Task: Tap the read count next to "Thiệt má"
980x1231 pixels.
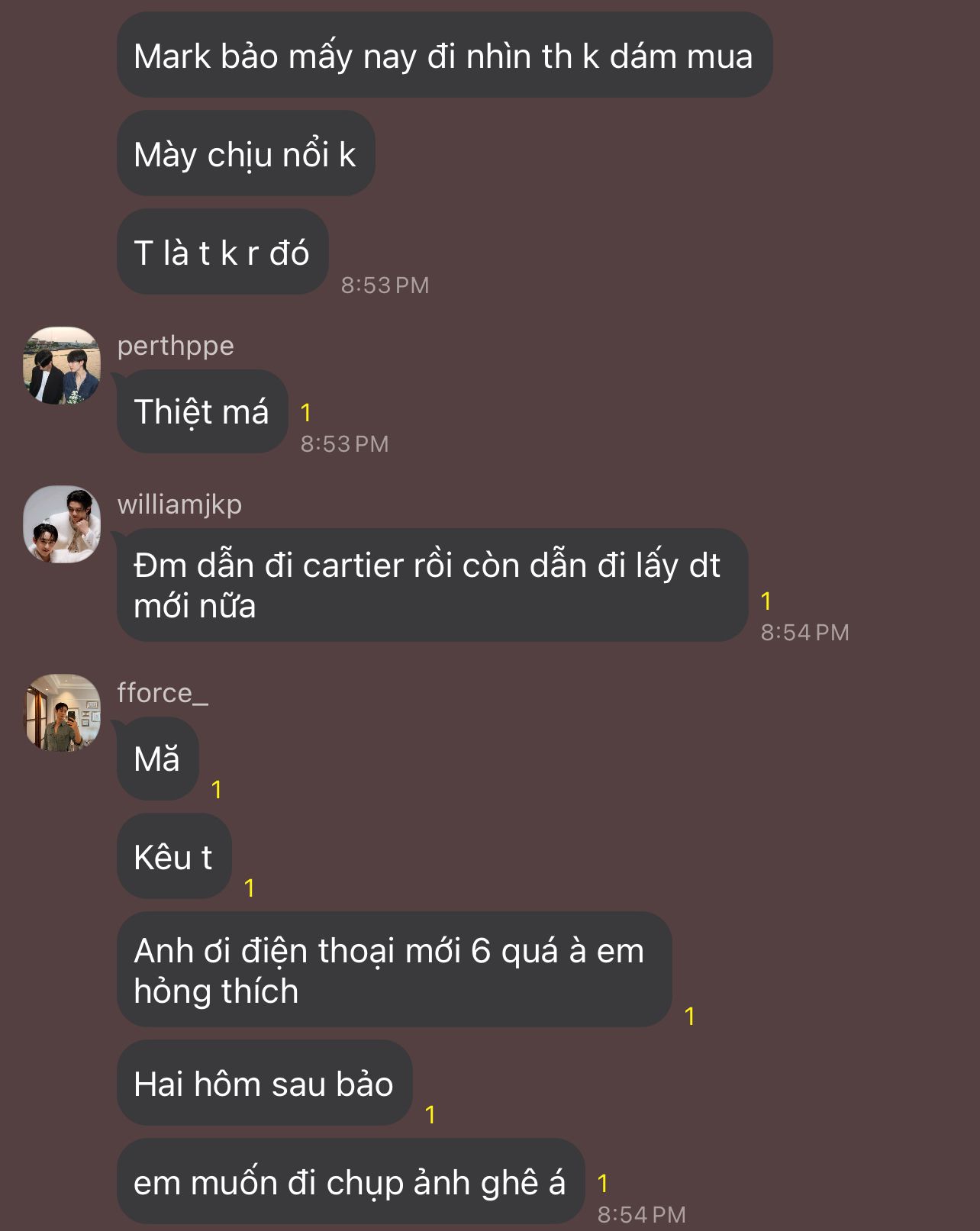Action: coord(306,413)
